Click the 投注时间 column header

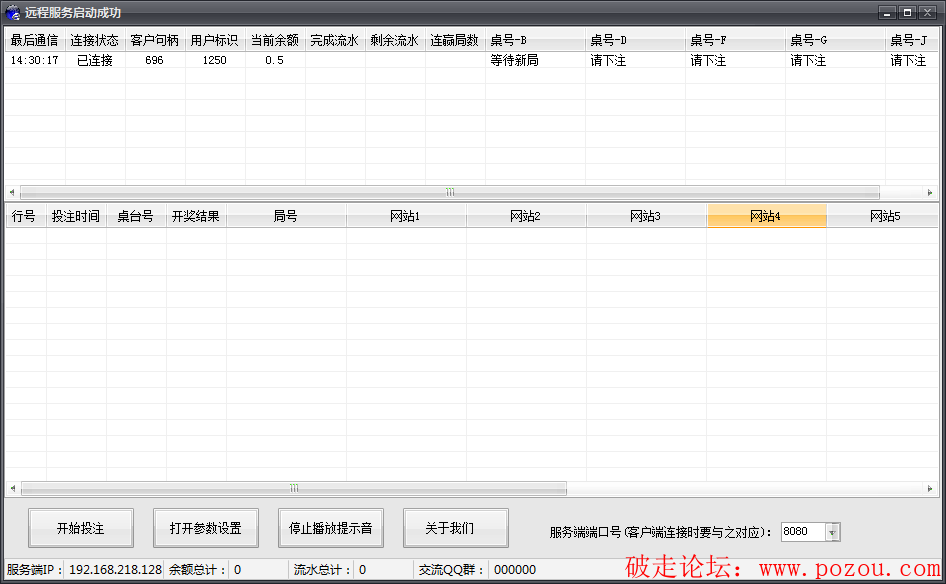(77, 216)
